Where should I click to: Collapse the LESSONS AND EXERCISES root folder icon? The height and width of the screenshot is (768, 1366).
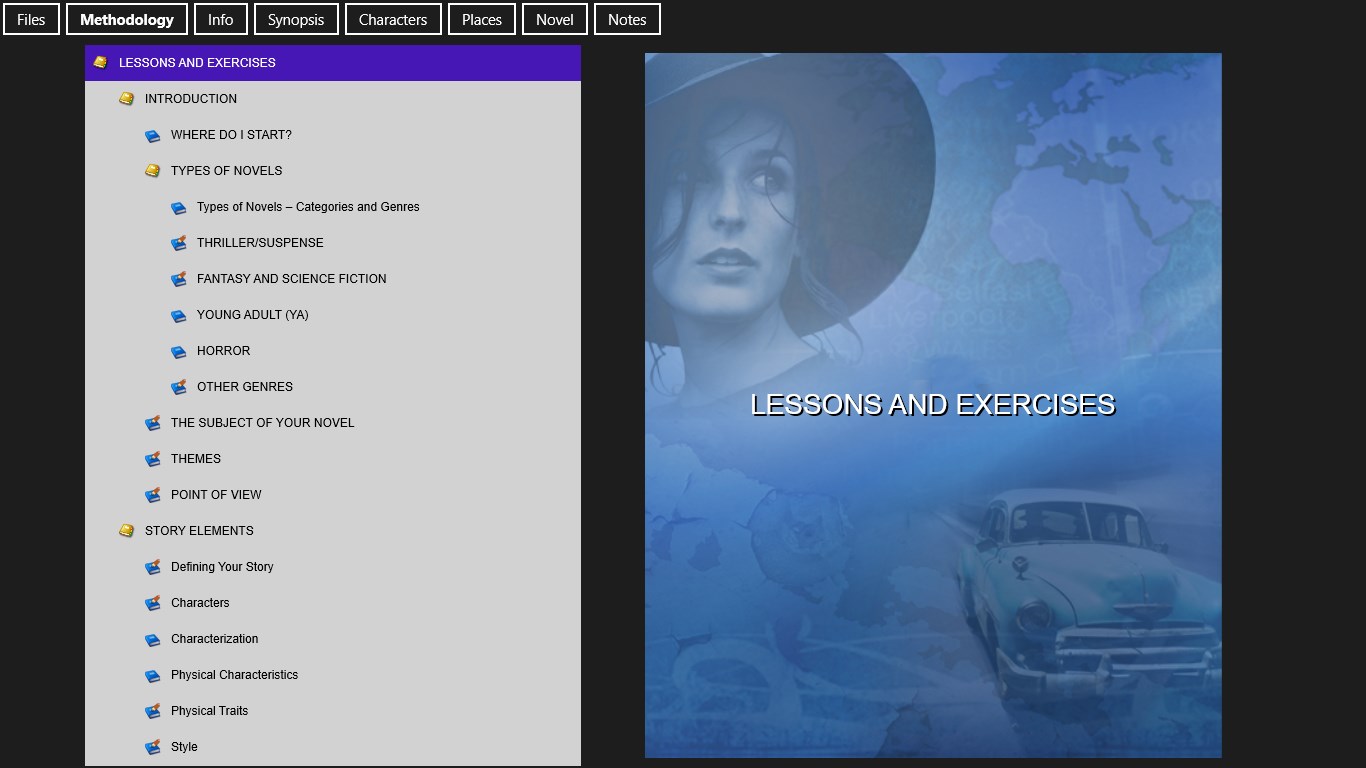[100, 63]
